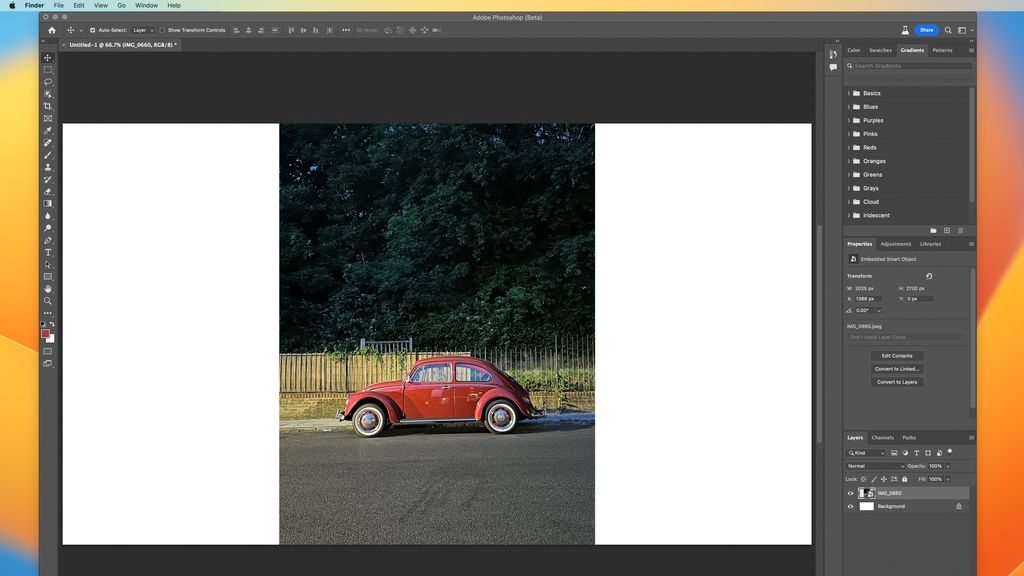The height and width of the screenshot is (576, 1024).
Task: Select the Gradient tool
Action: tap(47, 203)
